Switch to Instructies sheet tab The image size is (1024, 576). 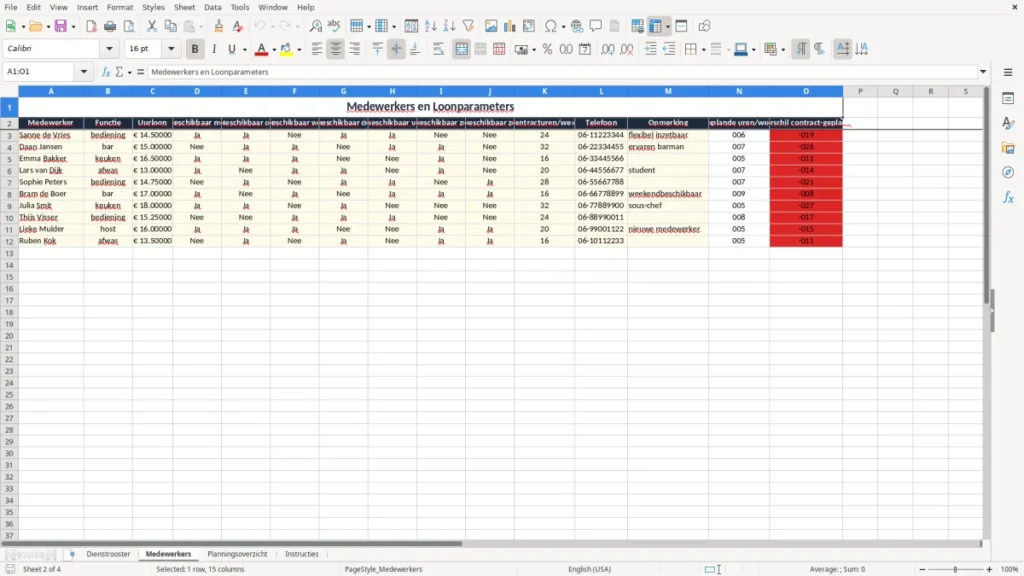point(302,554)
